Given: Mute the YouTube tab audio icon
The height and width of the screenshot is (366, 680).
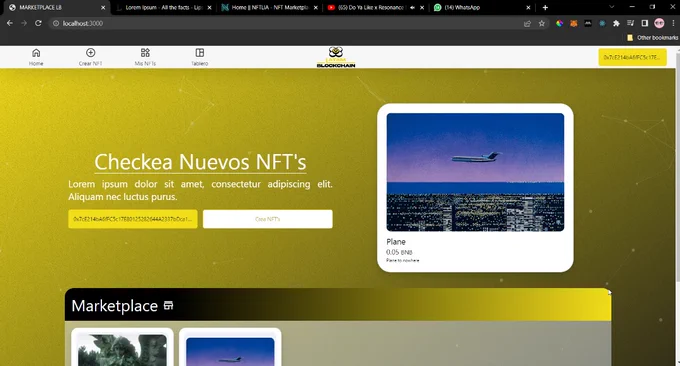Looking at the screenshot, I should coord(412,8).
